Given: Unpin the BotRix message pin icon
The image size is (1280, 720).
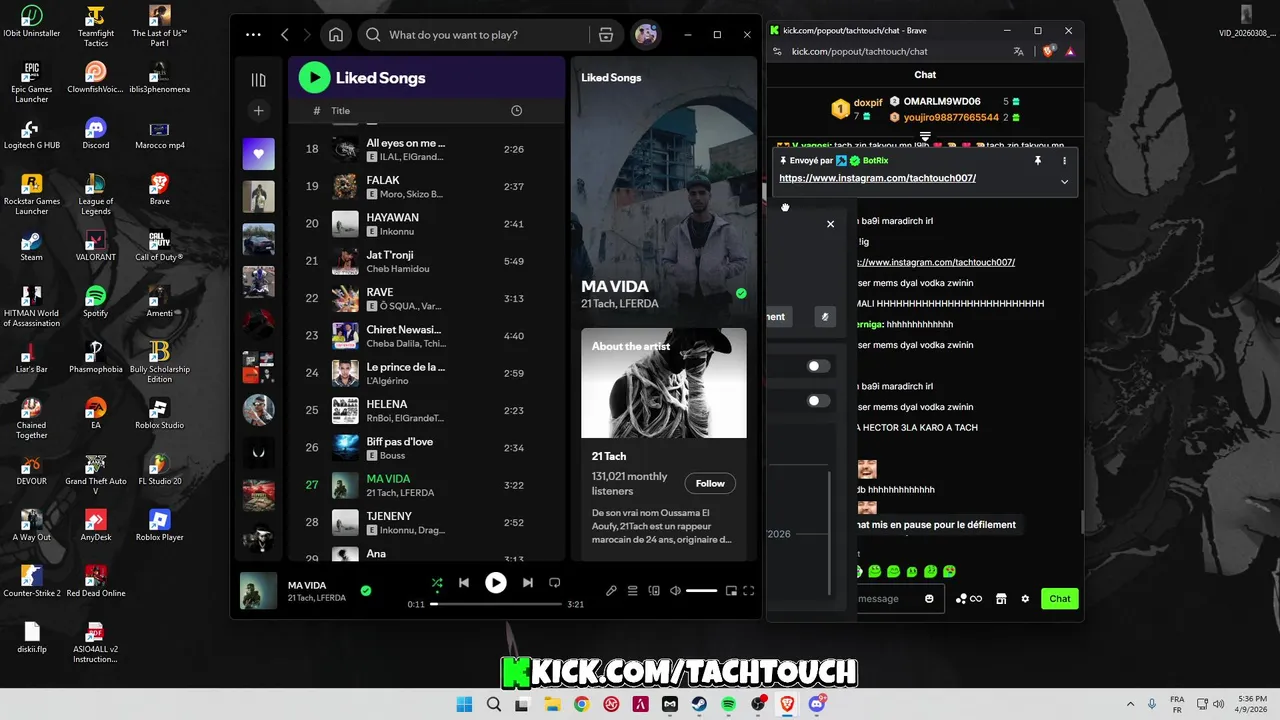Looking at the screenshot, I should 1038,161.
